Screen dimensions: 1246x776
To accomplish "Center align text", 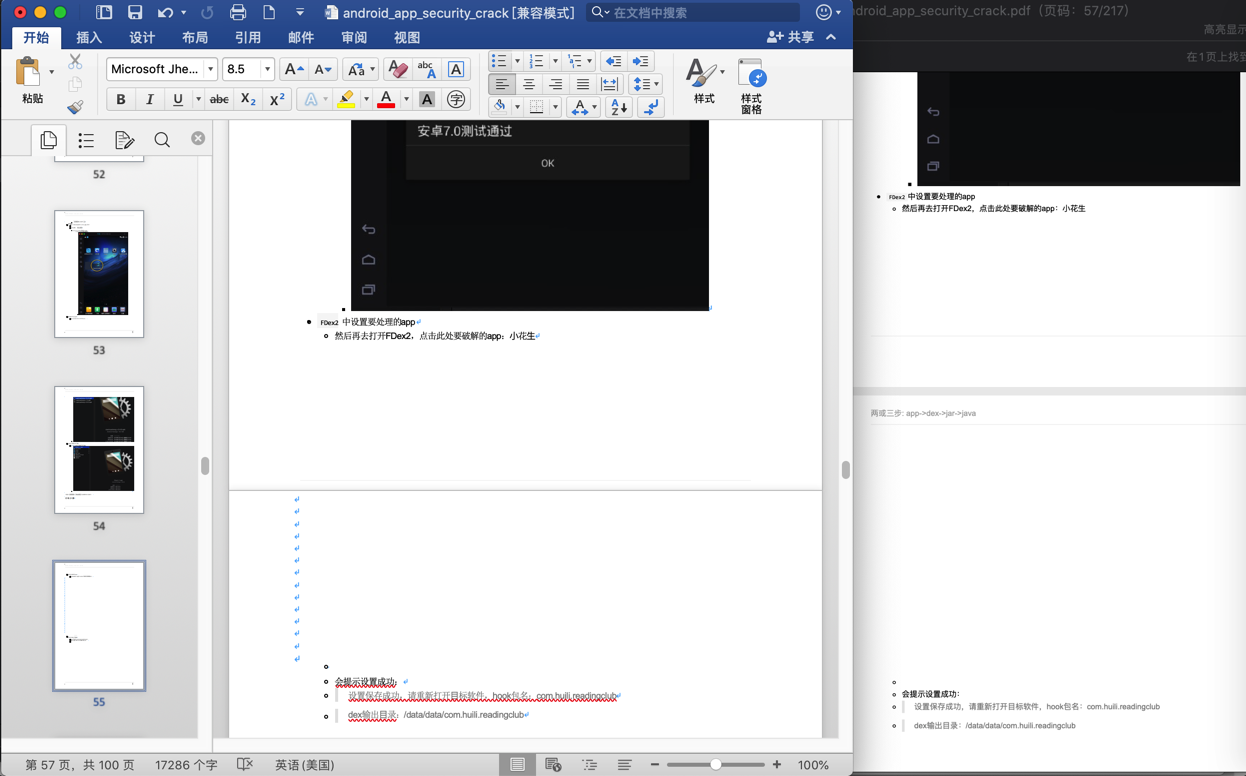I will (x=529, y=85).
